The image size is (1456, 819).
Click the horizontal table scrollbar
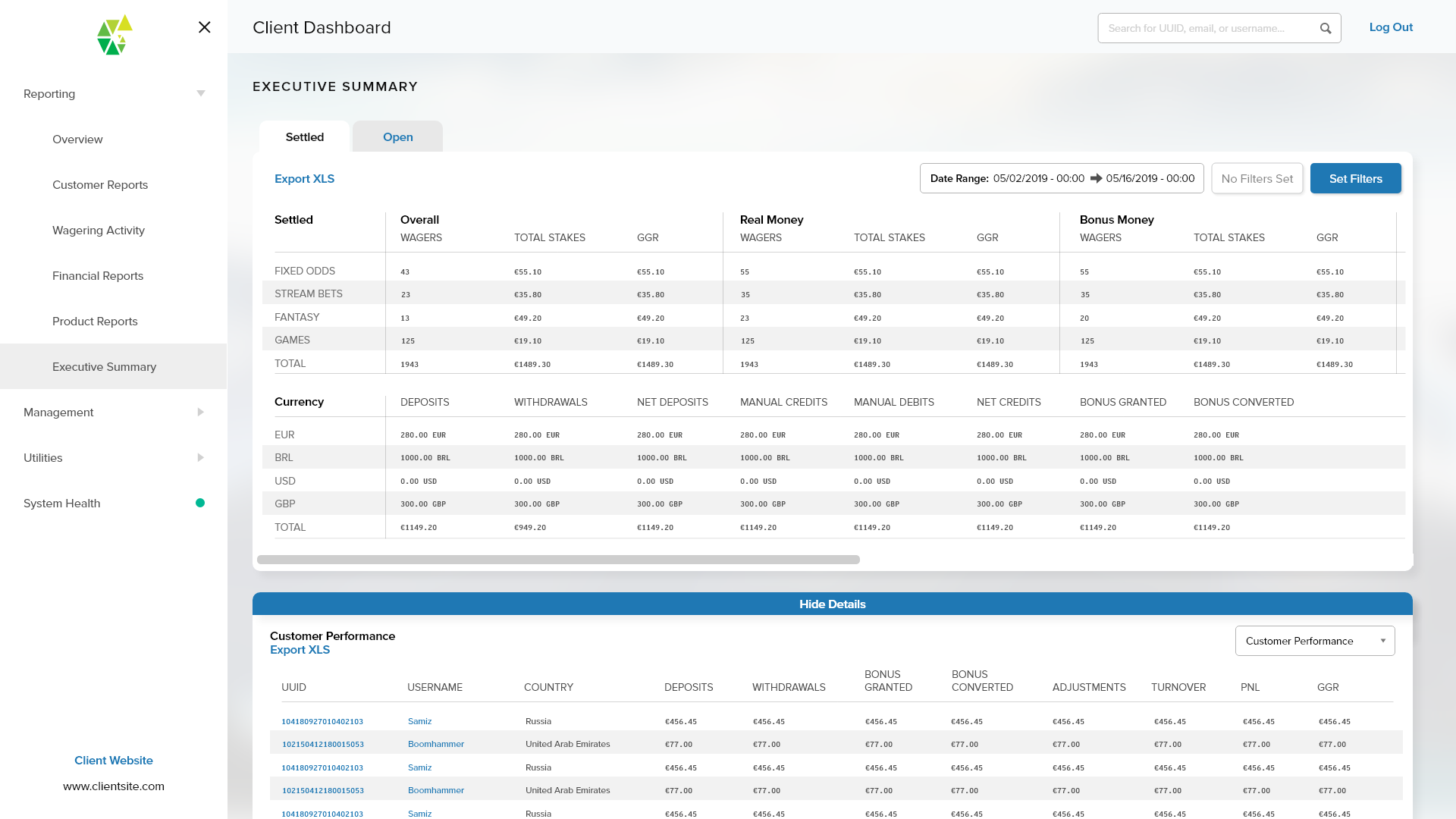point(558,560)
